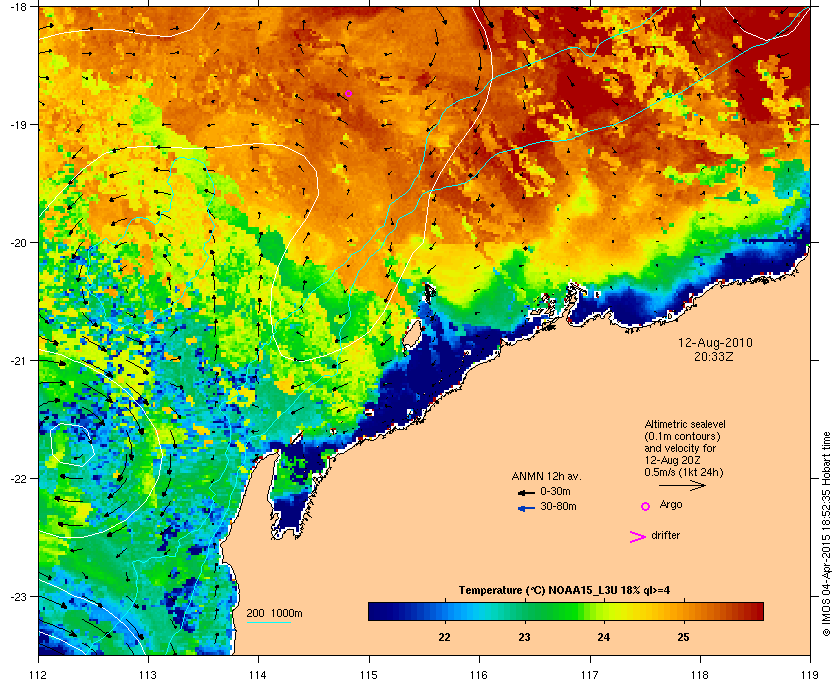Screen dimensions: 840x680
Task: Click the Altimetric sealevel legend text
Action: [685, 424]
